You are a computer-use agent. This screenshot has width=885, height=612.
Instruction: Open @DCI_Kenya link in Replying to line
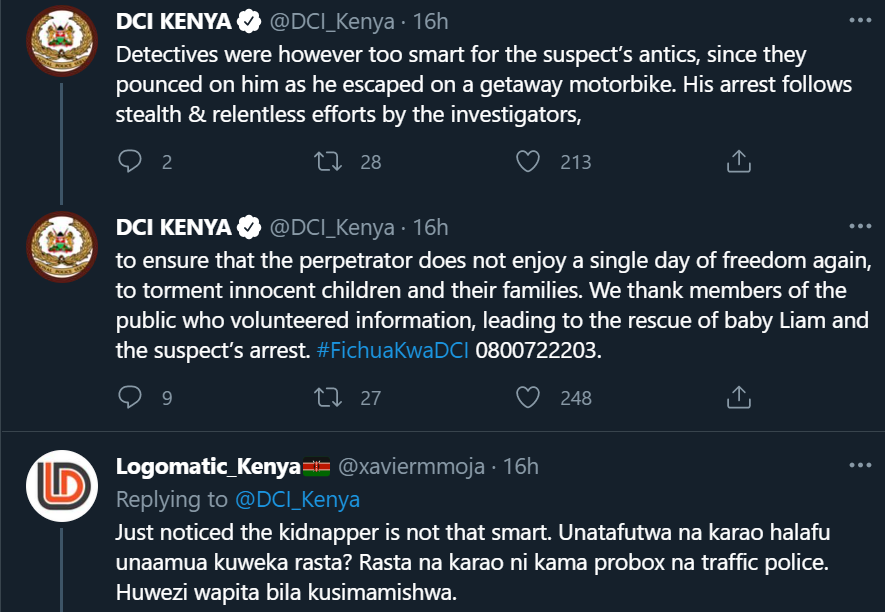coord(297,500)
